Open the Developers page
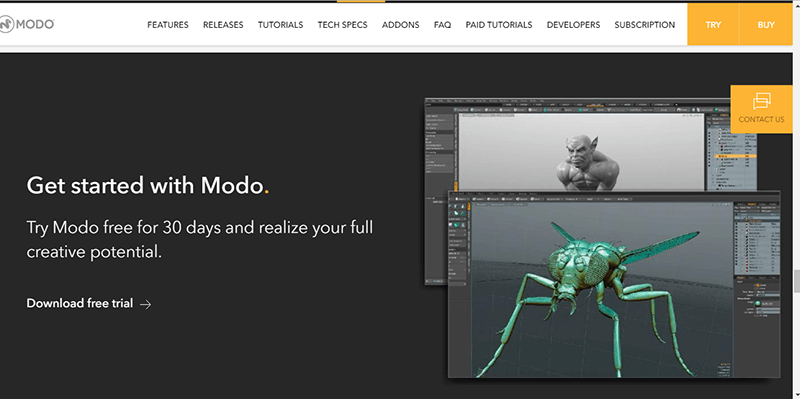The width and height of the screenshot is (800, 399). click(573, 24)
